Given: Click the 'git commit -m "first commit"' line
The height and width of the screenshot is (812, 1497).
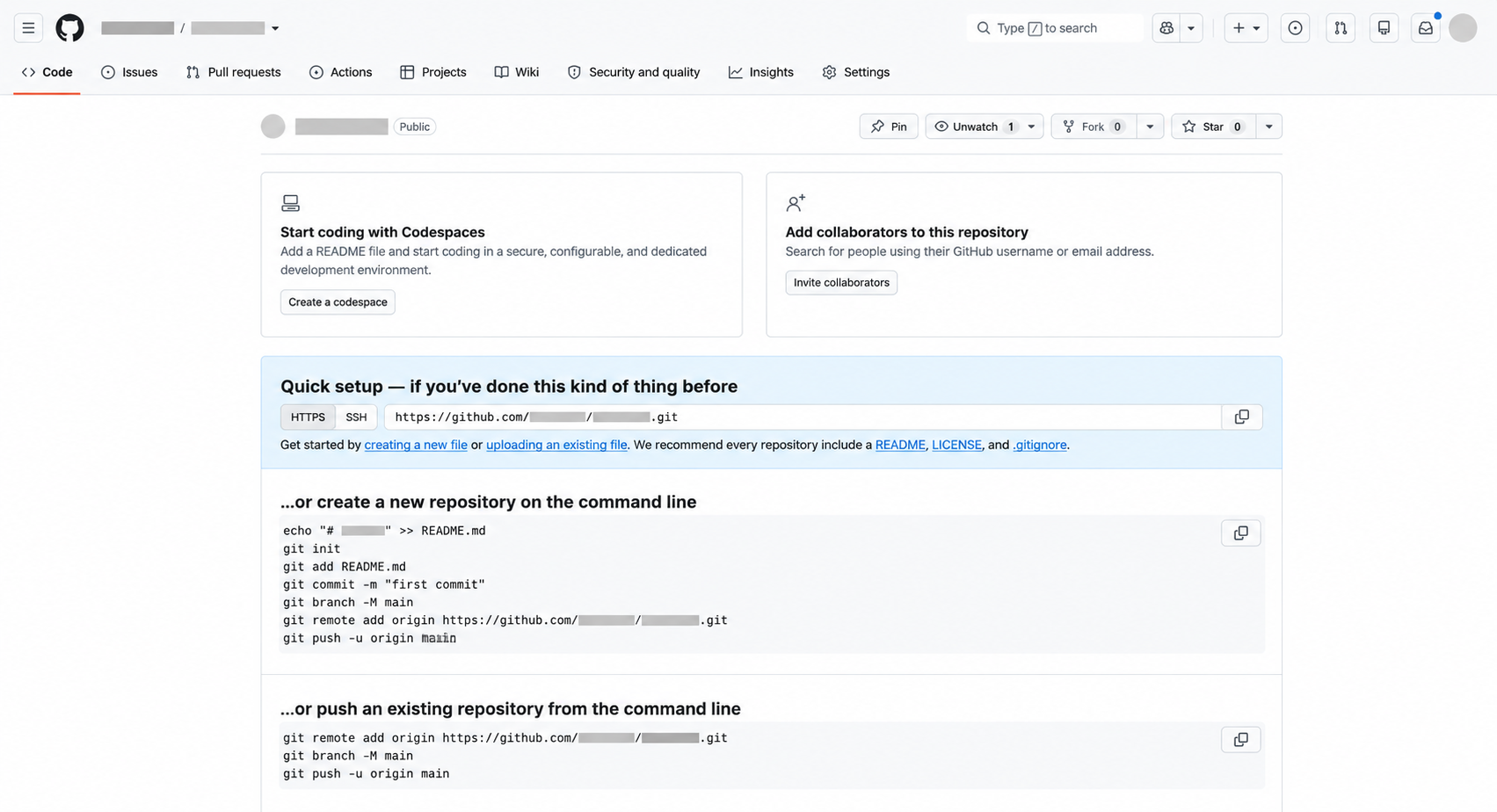Looking at the screenshot, I should (384, 584).
